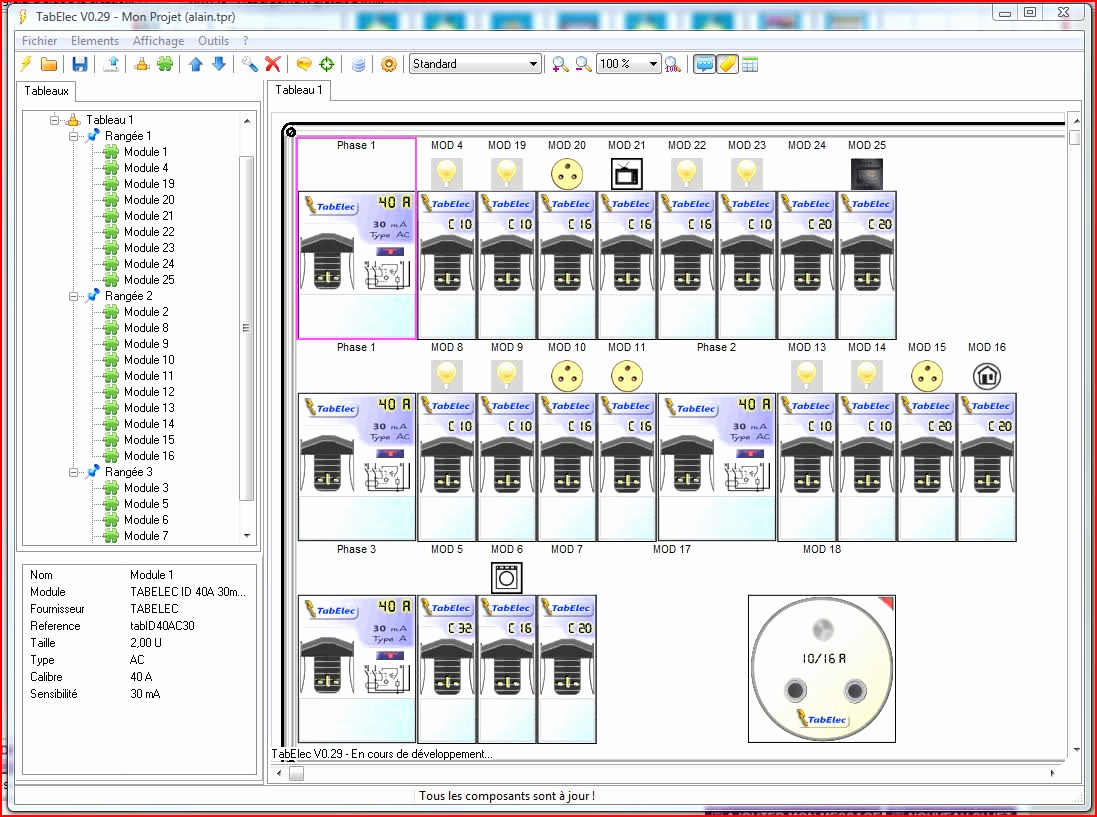Reset zoom with the 100% magnifier icon
The image size is (1097, 817).
point(673,64)
